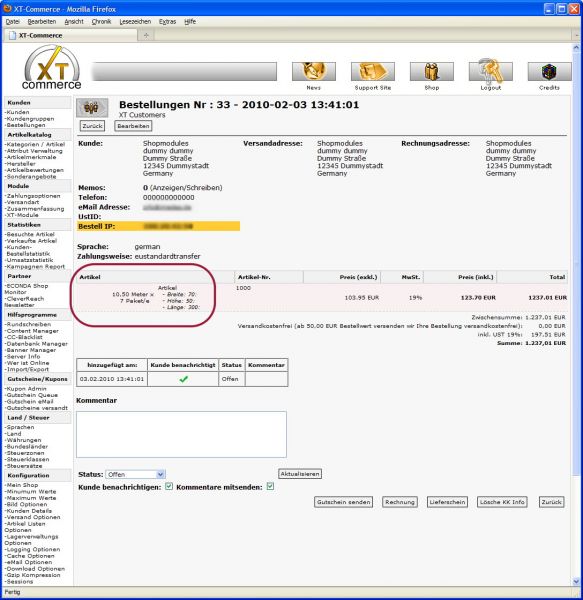Click the Logout keys icon

pyautogui.click(x=490, y=72)
